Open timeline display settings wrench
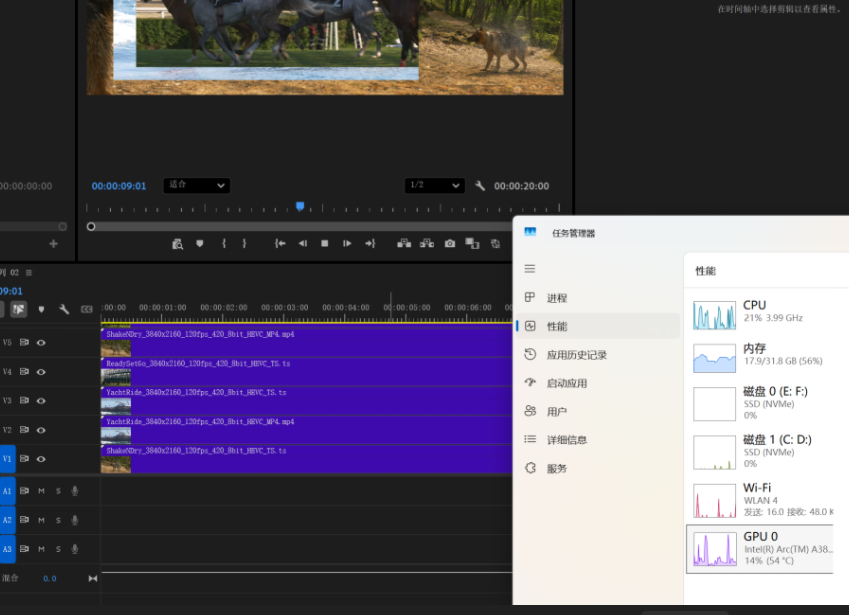849x615 pixels. 64,309
